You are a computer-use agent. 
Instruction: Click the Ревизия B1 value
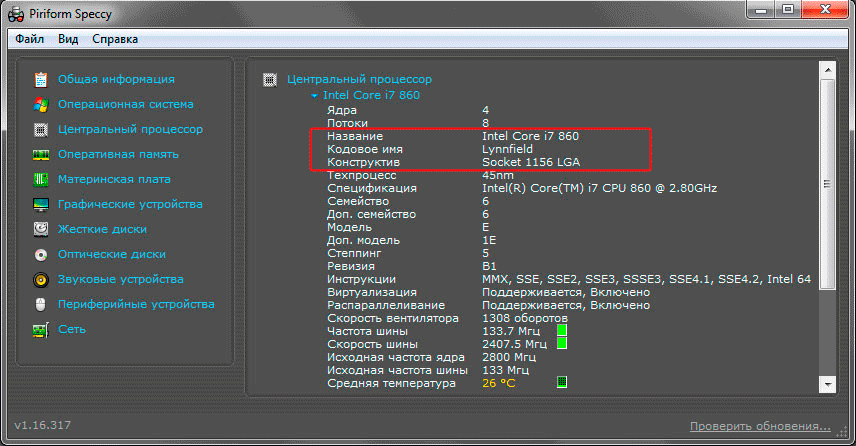click(x=489, y=266)
